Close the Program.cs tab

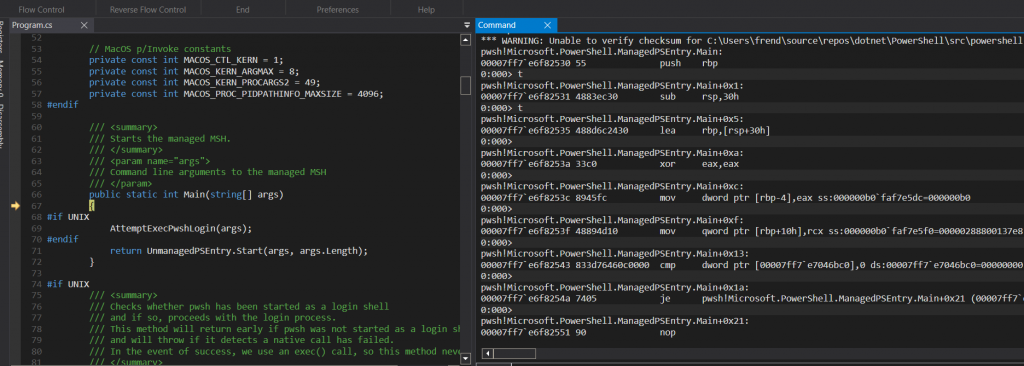tap(84, 25)
